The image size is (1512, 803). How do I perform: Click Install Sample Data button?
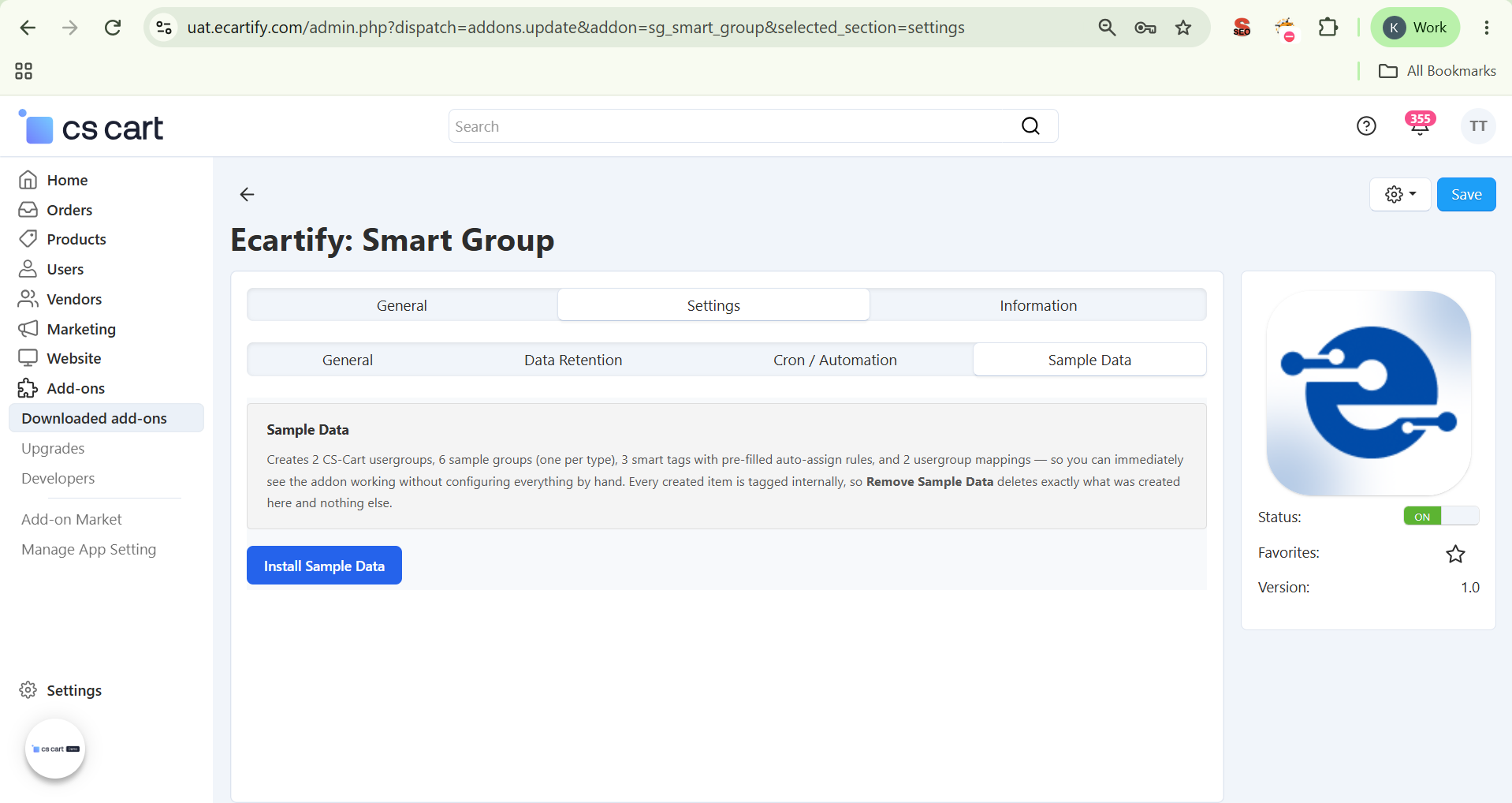[324, 566]
